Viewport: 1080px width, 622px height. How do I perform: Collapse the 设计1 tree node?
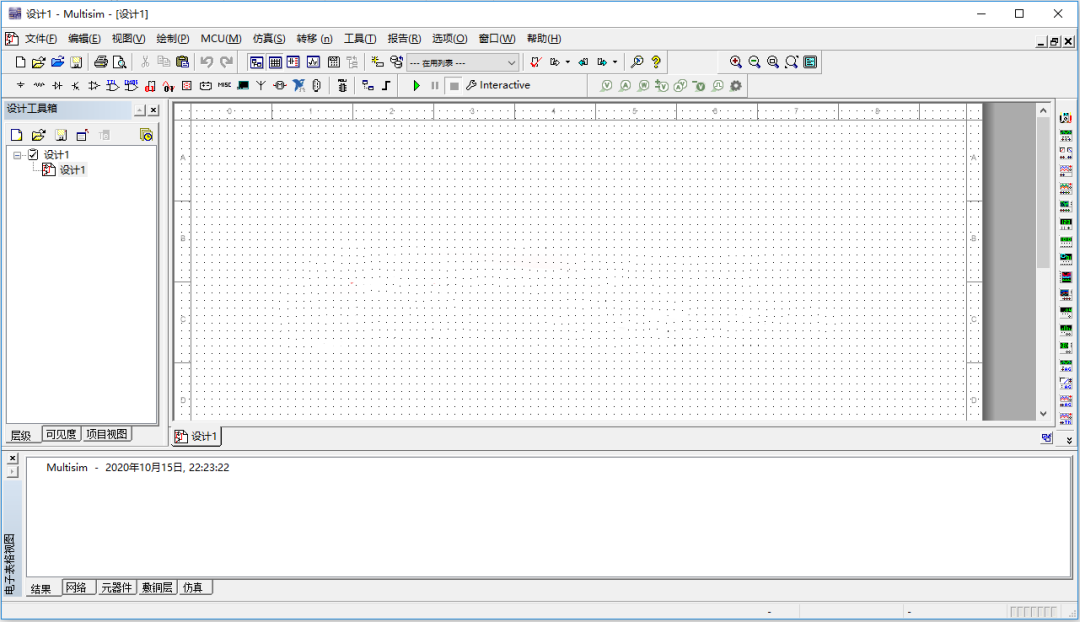[18, 155]
